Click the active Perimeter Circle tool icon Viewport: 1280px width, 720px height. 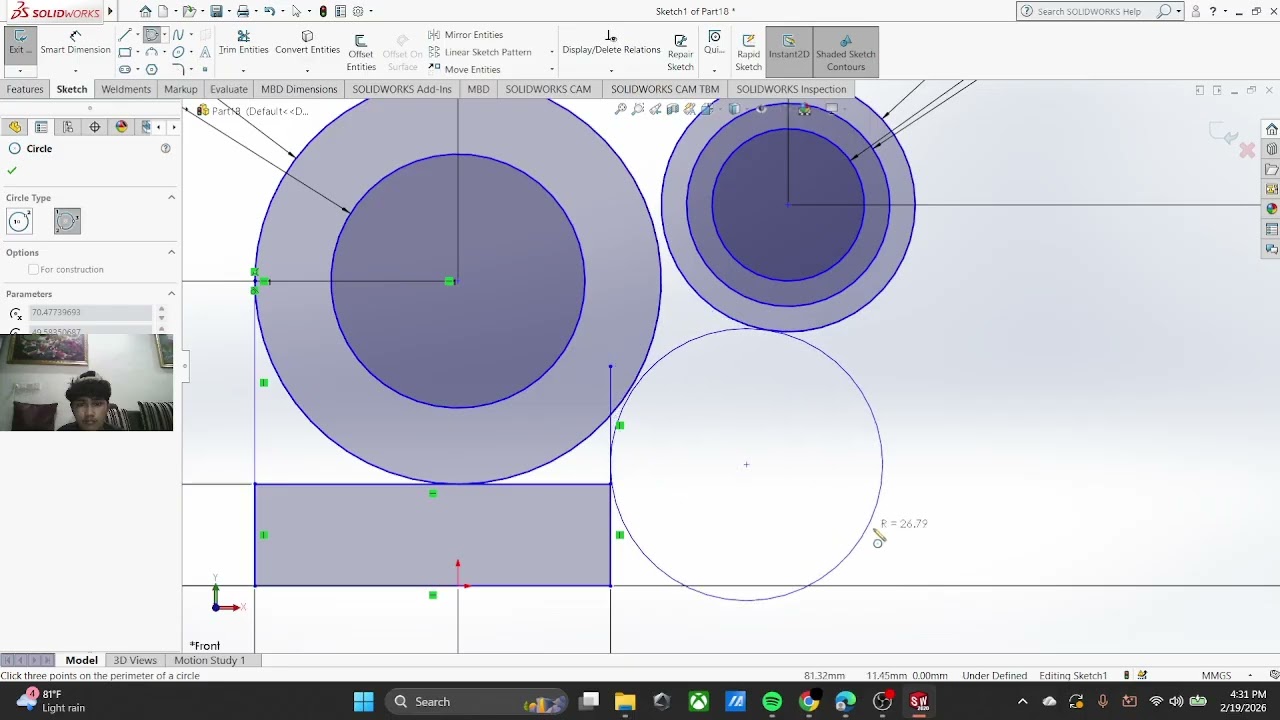click(152, 35)
